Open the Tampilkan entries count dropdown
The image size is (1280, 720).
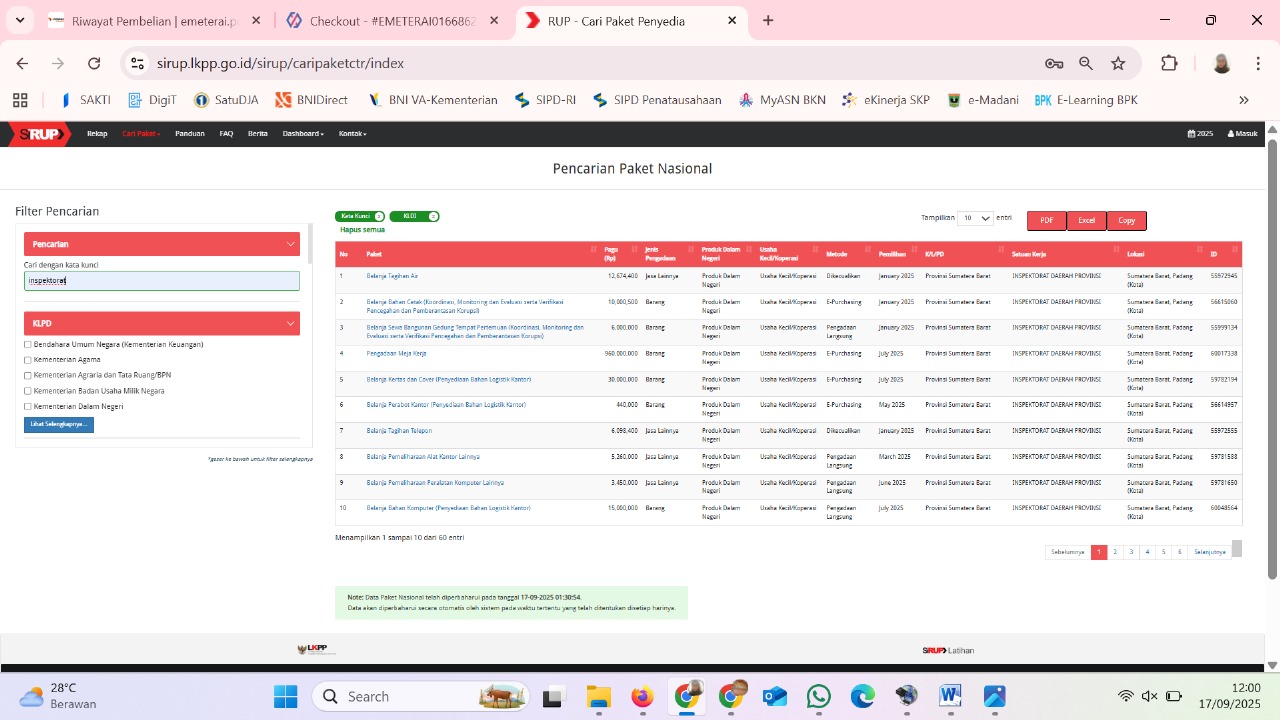tap(975, 218)
